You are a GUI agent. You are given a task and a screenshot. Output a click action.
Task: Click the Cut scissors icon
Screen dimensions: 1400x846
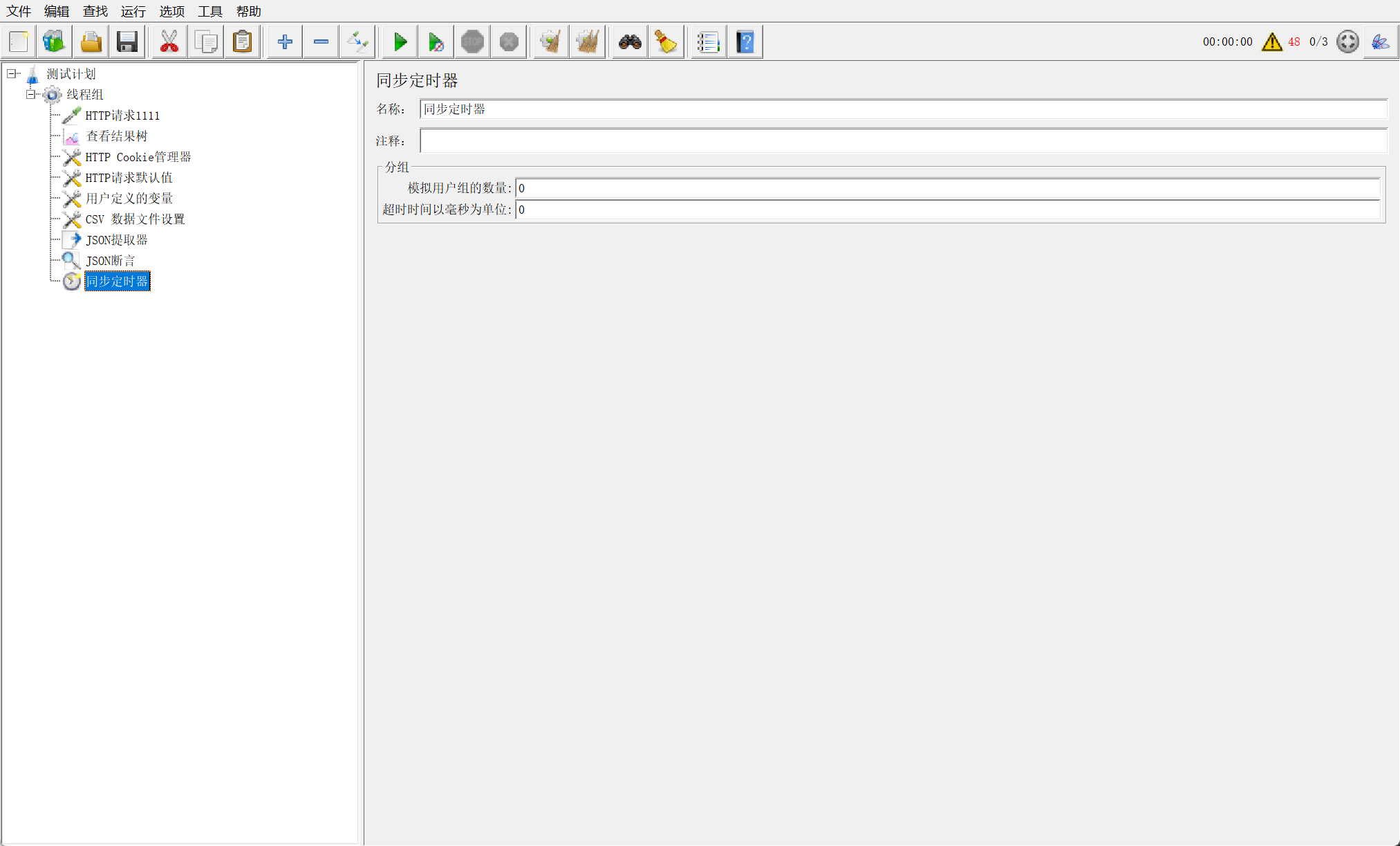click(x=169, y=42)
